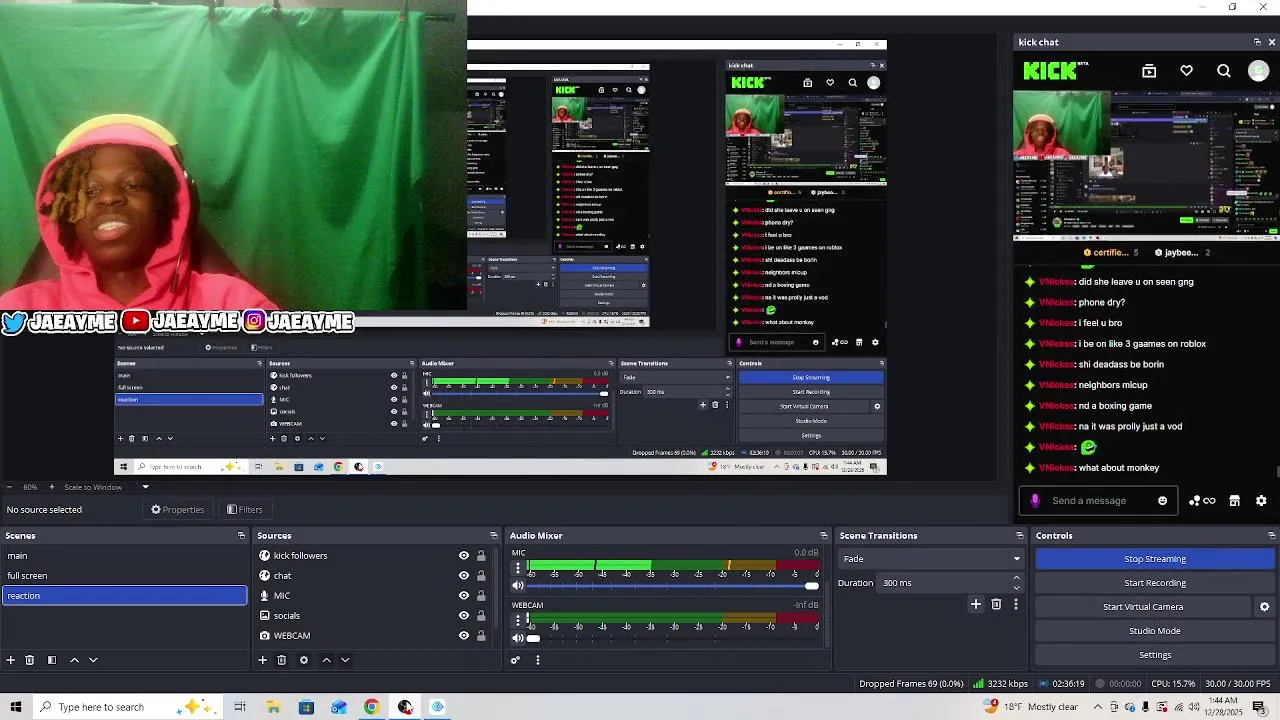This screenshot has height=720, width=1280.
Task: Hide the chat source
Action: (x=464, y=576)
